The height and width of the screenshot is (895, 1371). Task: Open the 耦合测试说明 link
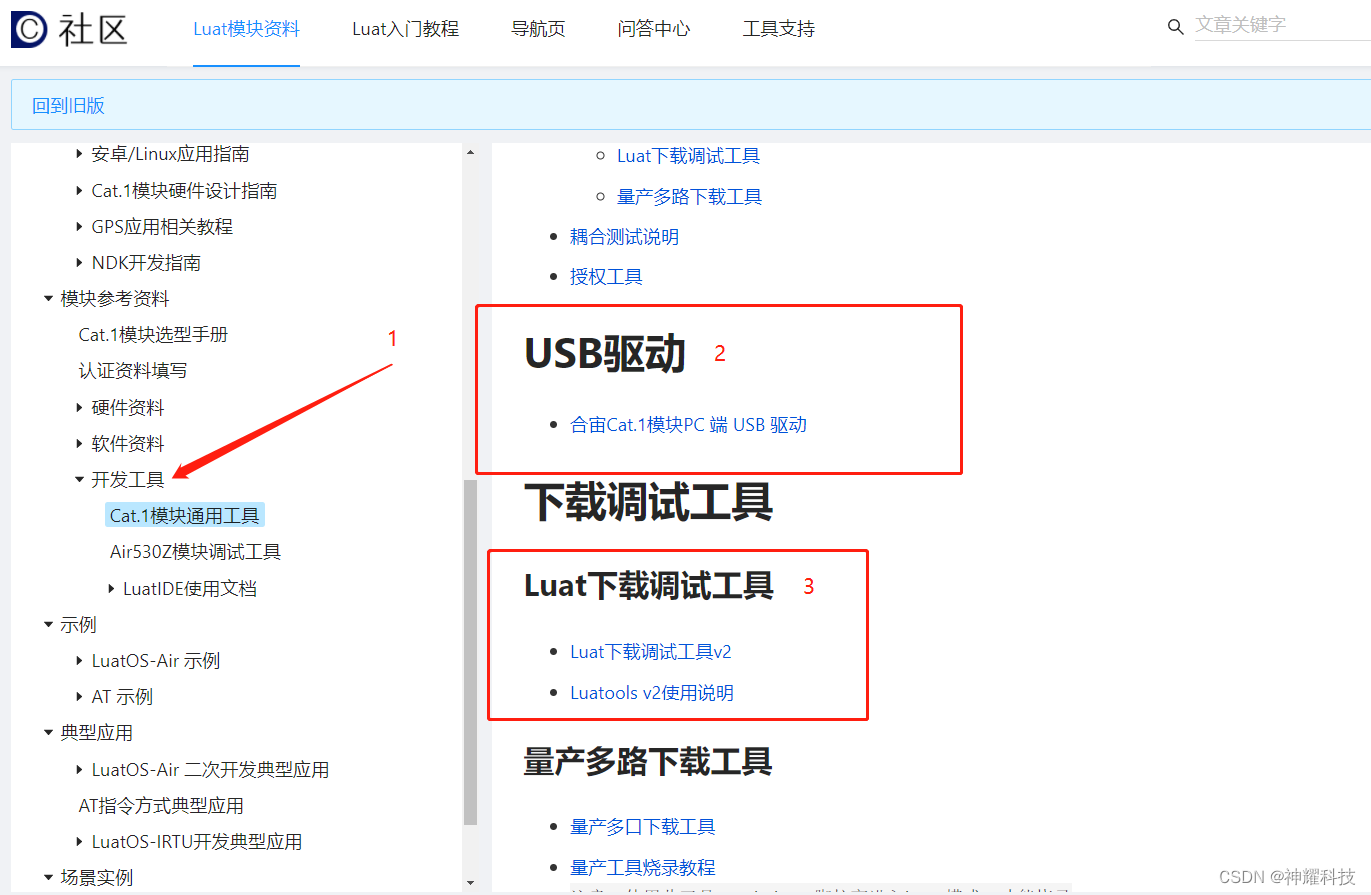624,237
